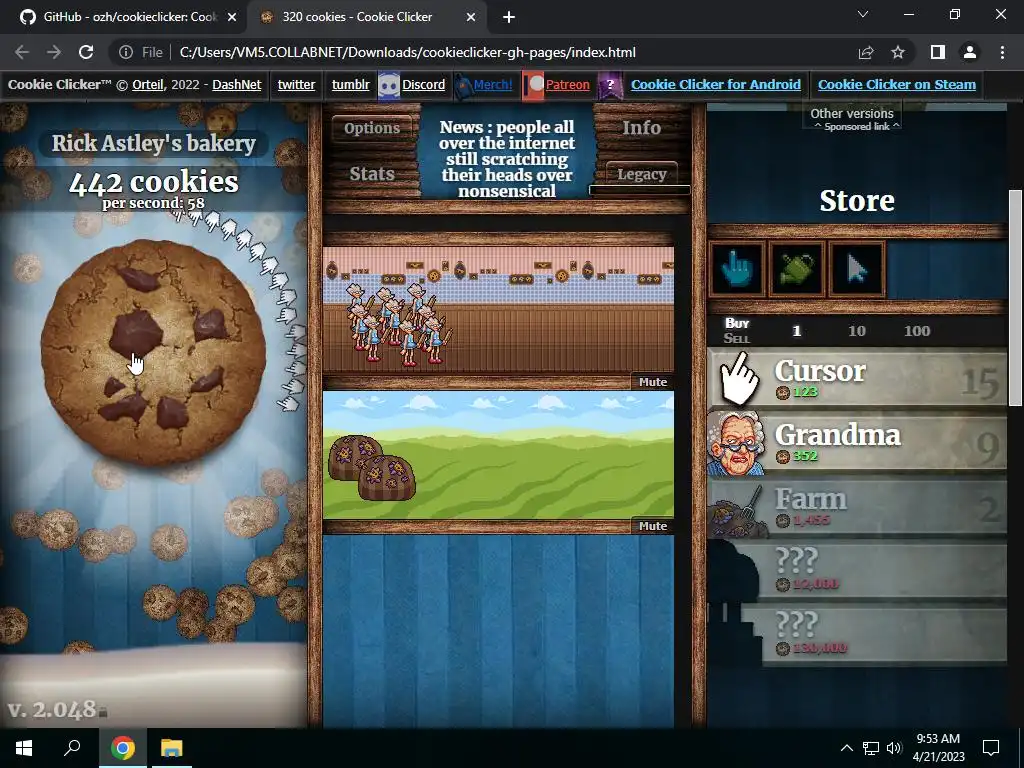Image resolution: width=1024 pixels, height=768 pixels.
Task: Open Windows taskbar search
Action: pos(72,748)
